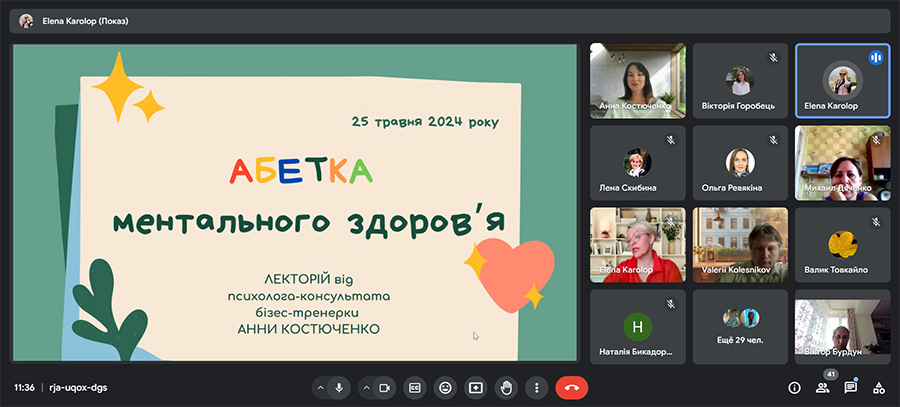900x407 pixels.
Task: Raise hand using the hand icon
Action: point(506,388)
